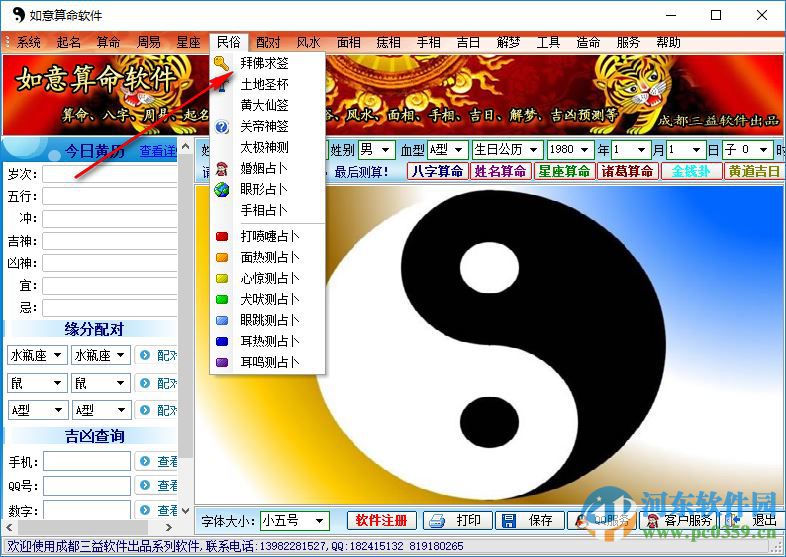This screenshot has height=557, width=786.
Task: Click the 星座算命 button
Action: click(x=564, y=171)
